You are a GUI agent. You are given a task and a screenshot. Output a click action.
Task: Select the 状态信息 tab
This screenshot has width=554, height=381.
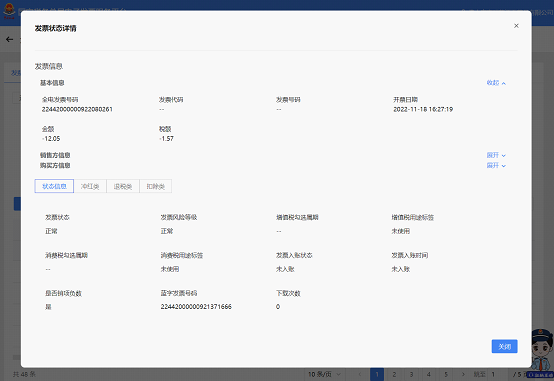coord(54,186)
